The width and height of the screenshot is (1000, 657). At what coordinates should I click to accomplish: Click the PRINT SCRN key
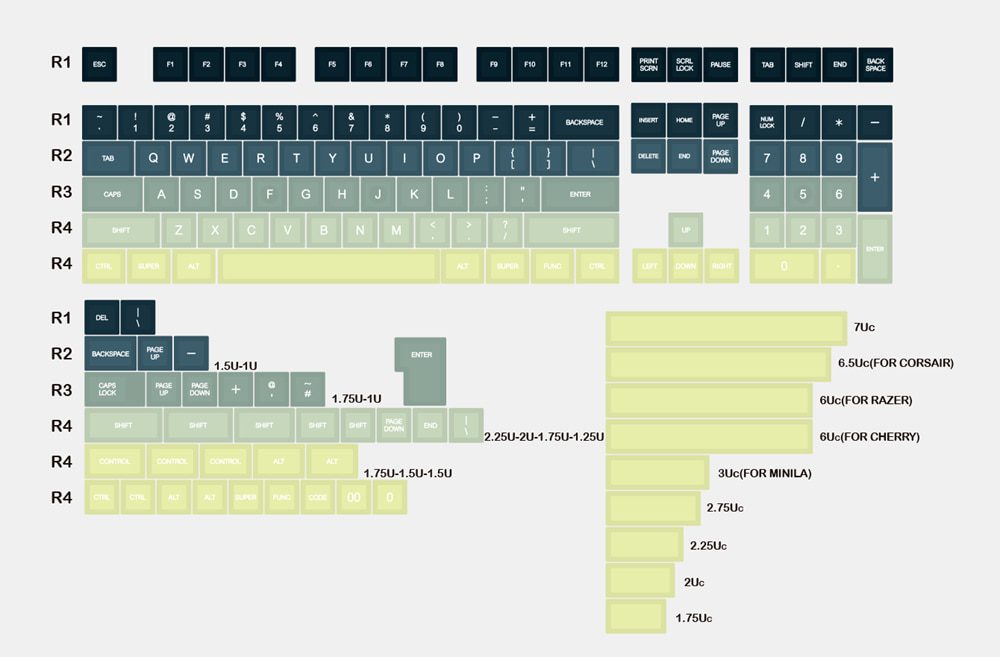(x=649, y=65)
